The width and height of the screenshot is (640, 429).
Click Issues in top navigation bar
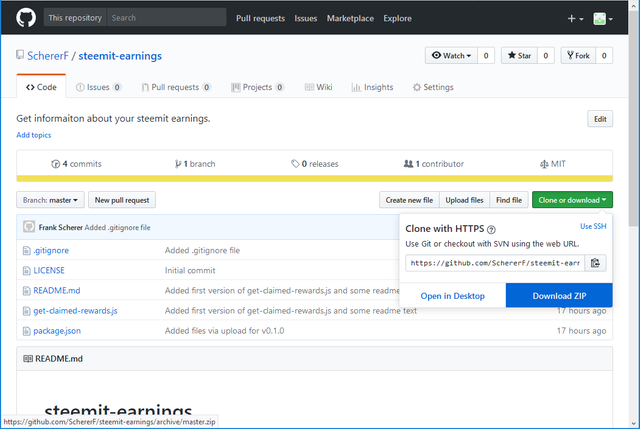(306, 18)
